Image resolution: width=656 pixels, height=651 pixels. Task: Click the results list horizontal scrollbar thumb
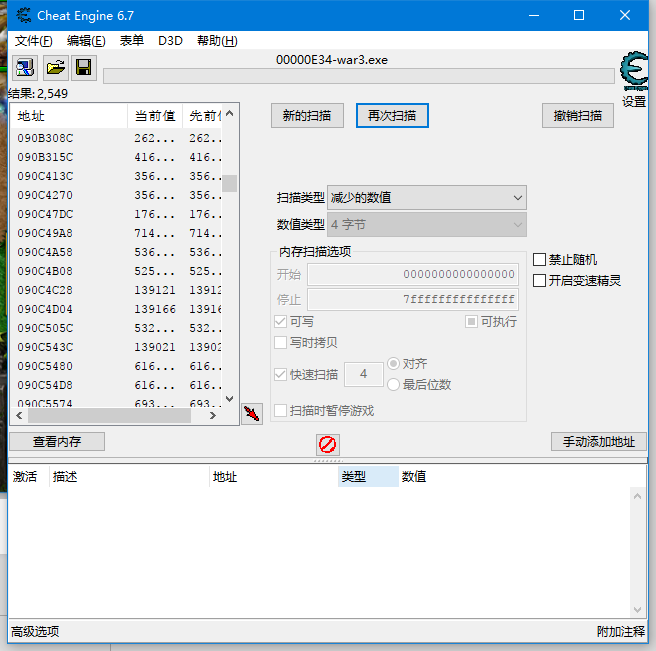point(110,415)
